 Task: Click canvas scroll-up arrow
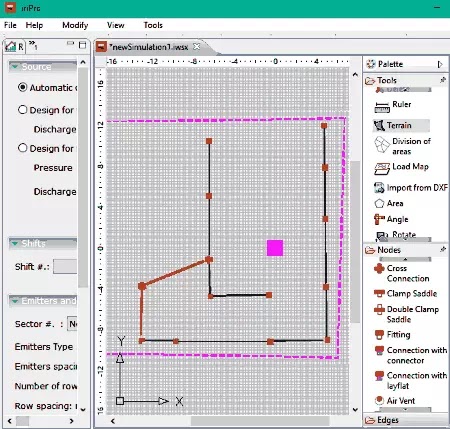[355, 75]
